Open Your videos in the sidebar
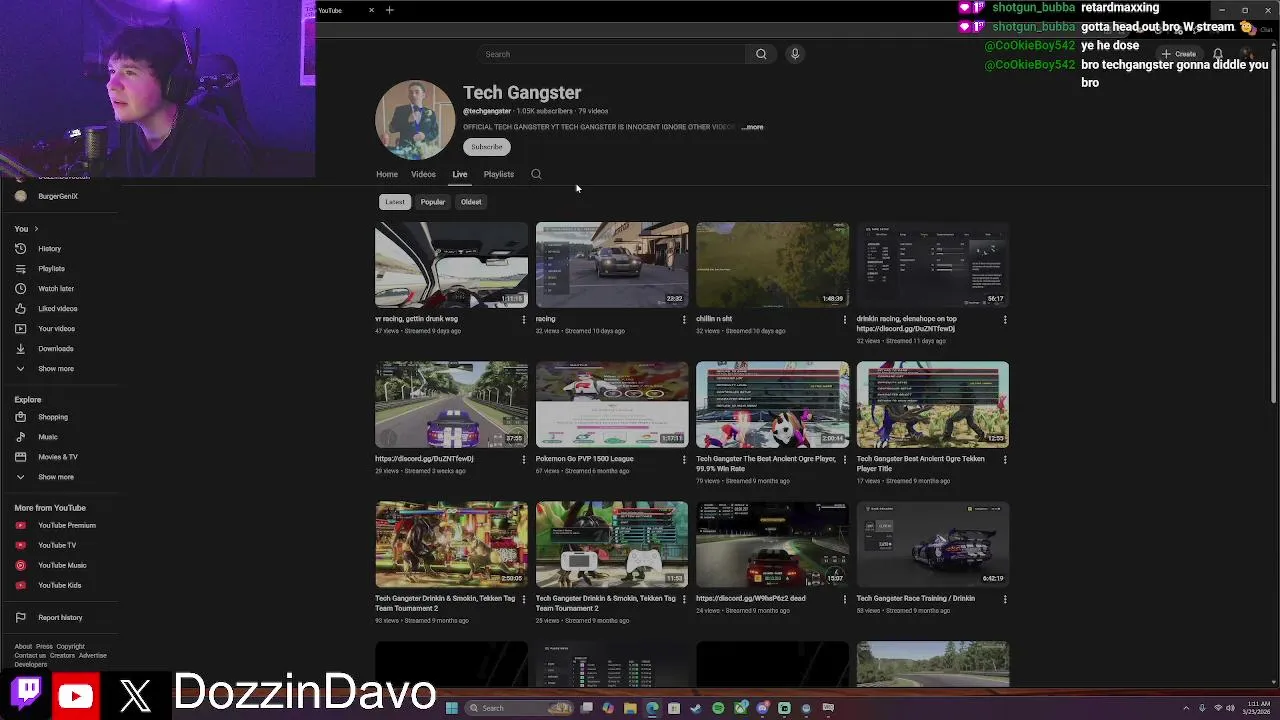 point(56,328)
